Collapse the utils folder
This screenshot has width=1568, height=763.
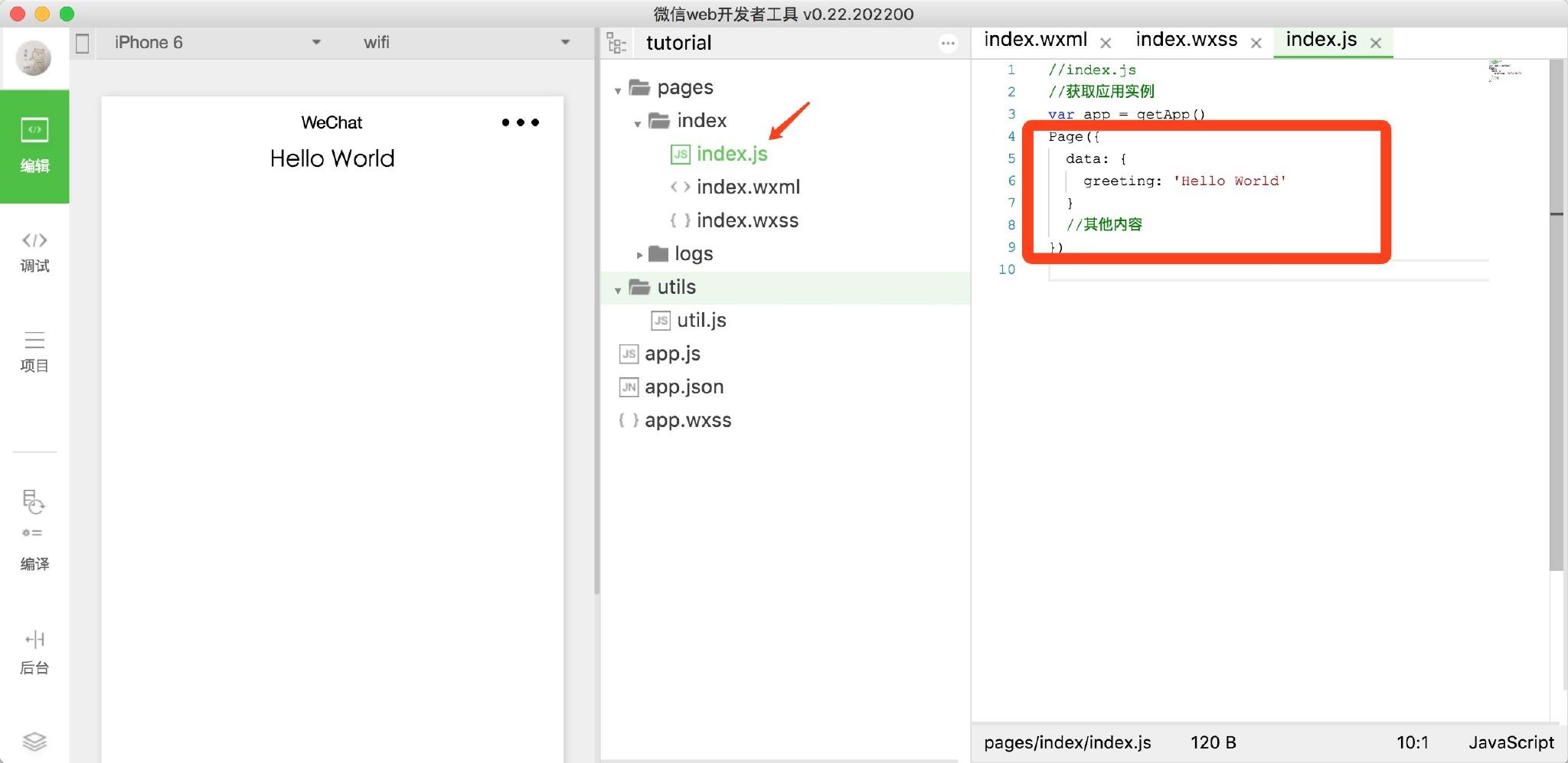pyautogui.click(x=618, y=289)
